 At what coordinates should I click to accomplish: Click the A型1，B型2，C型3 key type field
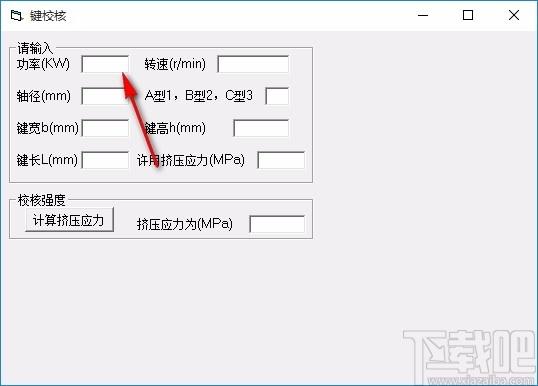pyautogui.click(x=277, y=96)
